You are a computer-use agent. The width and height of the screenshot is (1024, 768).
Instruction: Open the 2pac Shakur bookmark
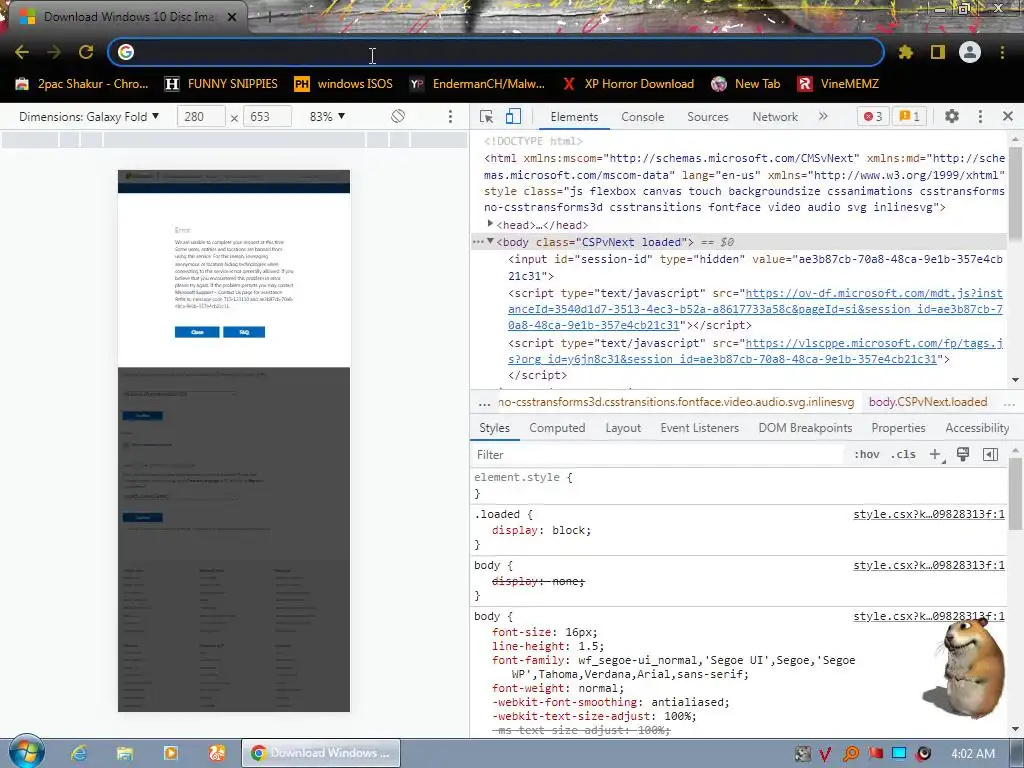click(82, 84)
